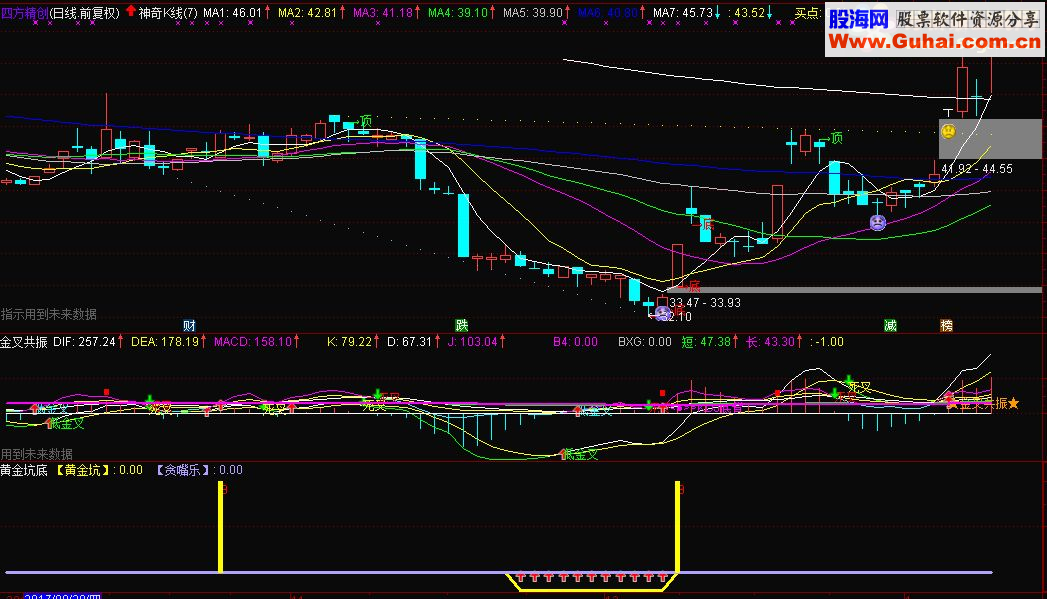Click the MA1: 46.01 readout
The image size is (1047, 599).
click(232, 13)
